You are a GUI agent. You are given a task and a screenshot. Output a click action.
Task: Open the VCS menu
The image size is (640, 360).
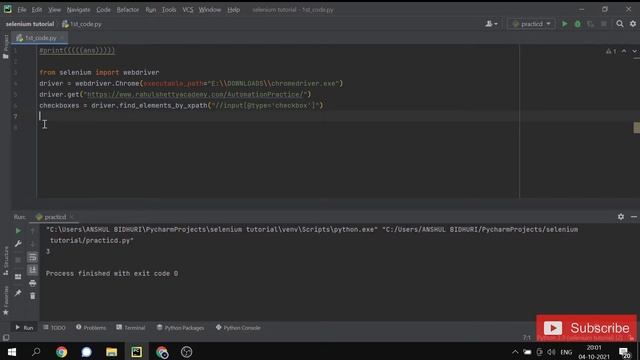188,9
